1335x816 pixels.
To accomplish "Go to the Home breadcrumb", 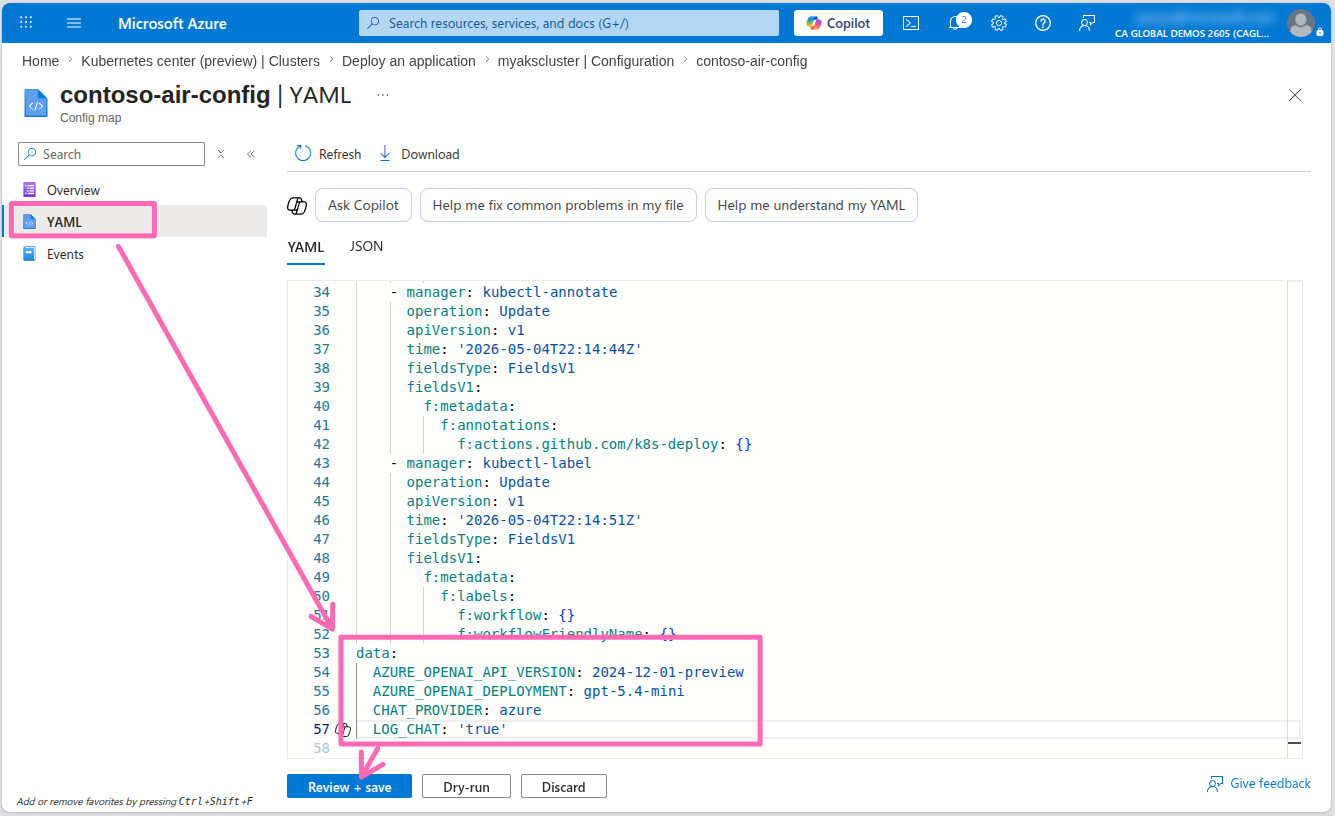I will tap(40, 61).
